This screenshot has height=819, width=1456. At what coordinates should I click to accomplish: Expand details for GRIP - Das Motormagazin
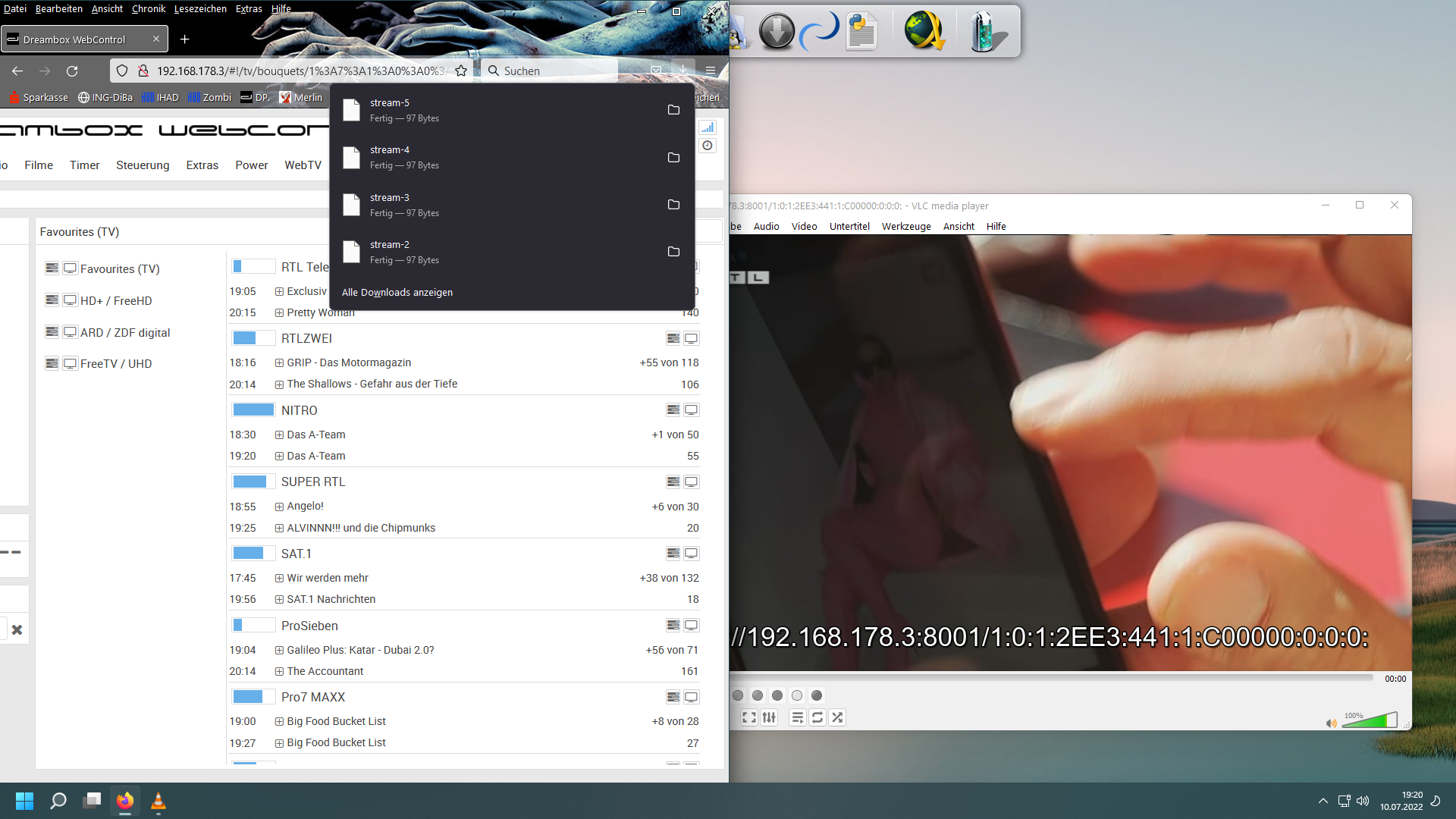click(x=279, y=363)
